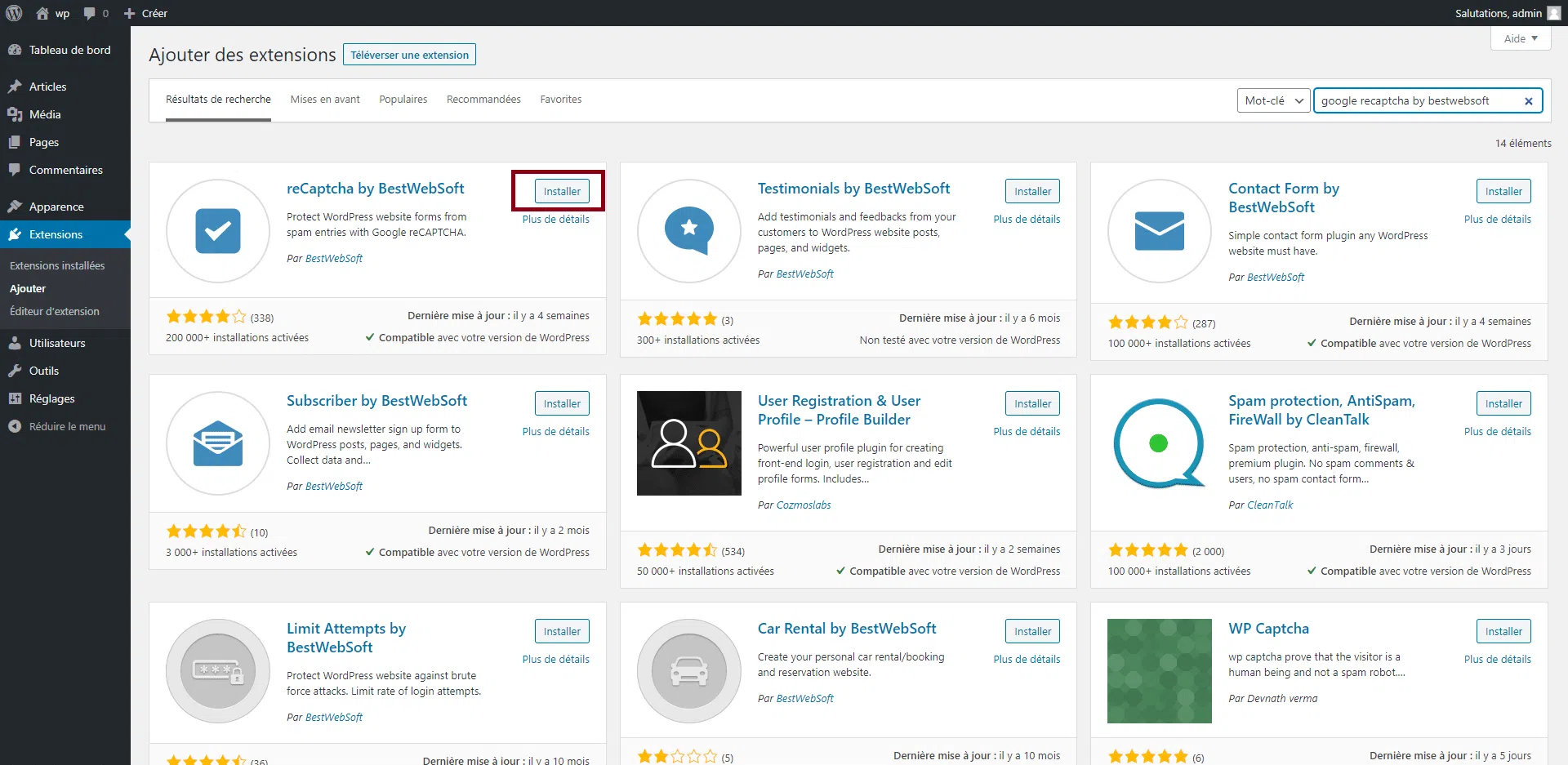Click the Articles pin icon

[x=15, y=87]
